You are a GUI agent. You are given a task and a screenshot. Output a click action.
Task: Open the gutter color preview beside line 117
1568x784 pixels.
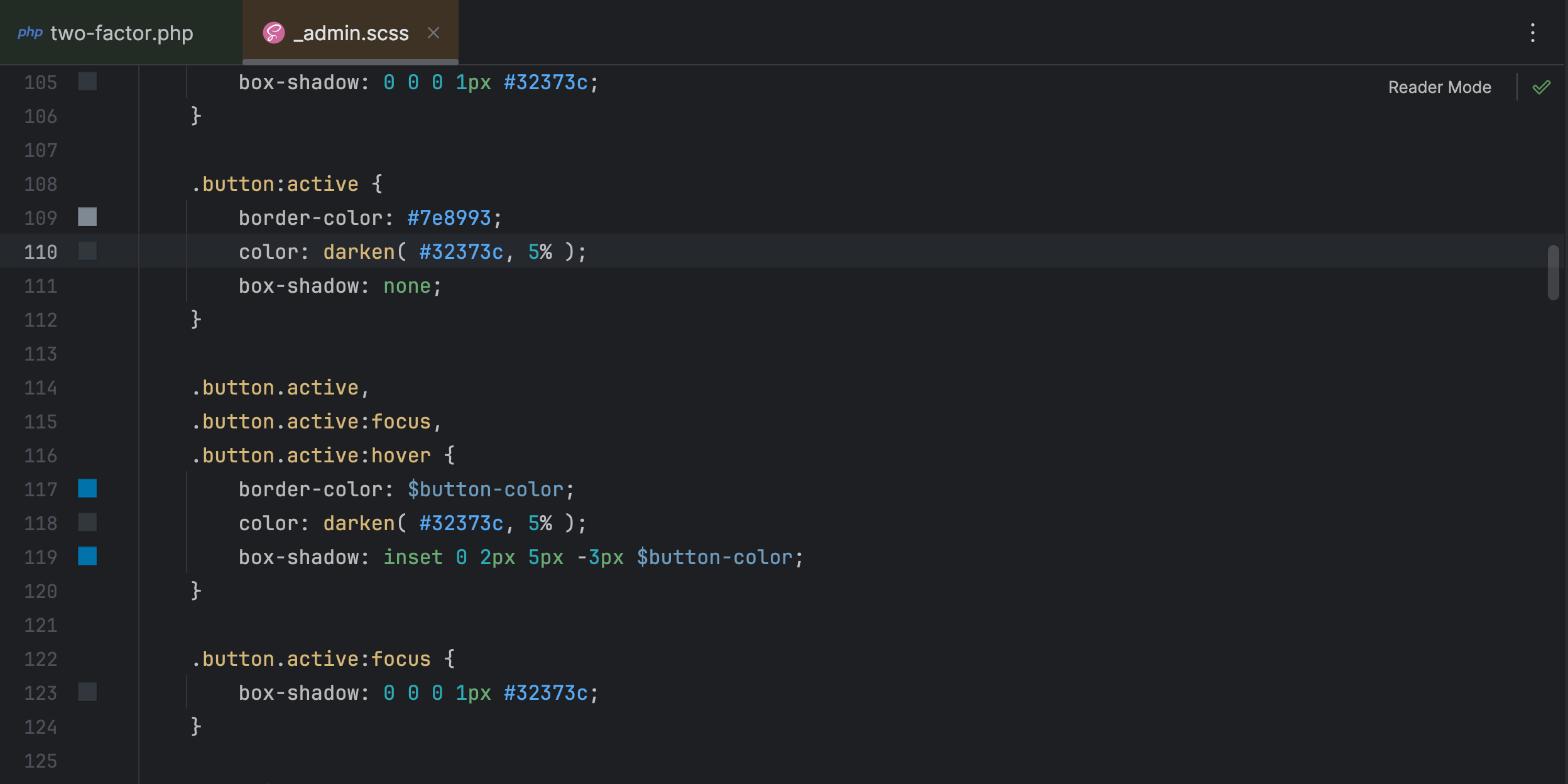click(87, 489)
